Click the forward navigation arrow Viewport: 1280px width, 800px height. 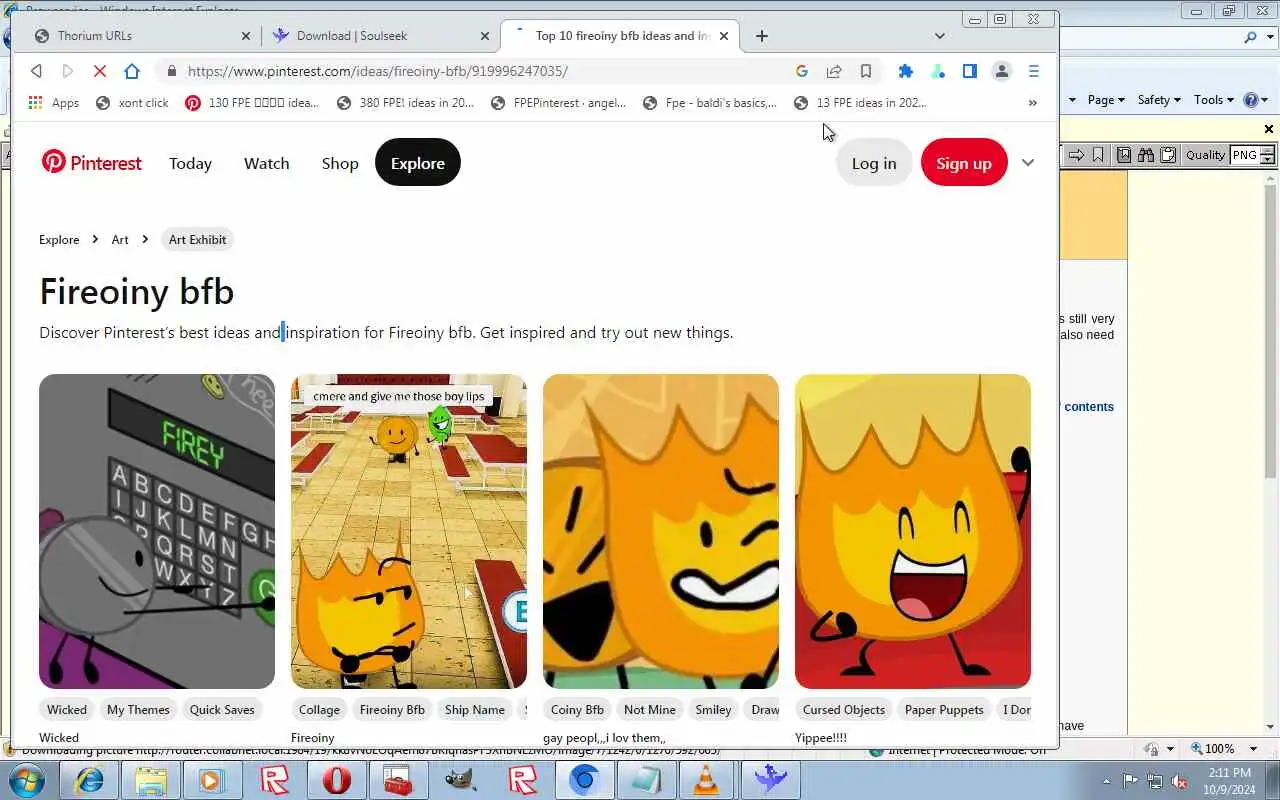(68, 71)
